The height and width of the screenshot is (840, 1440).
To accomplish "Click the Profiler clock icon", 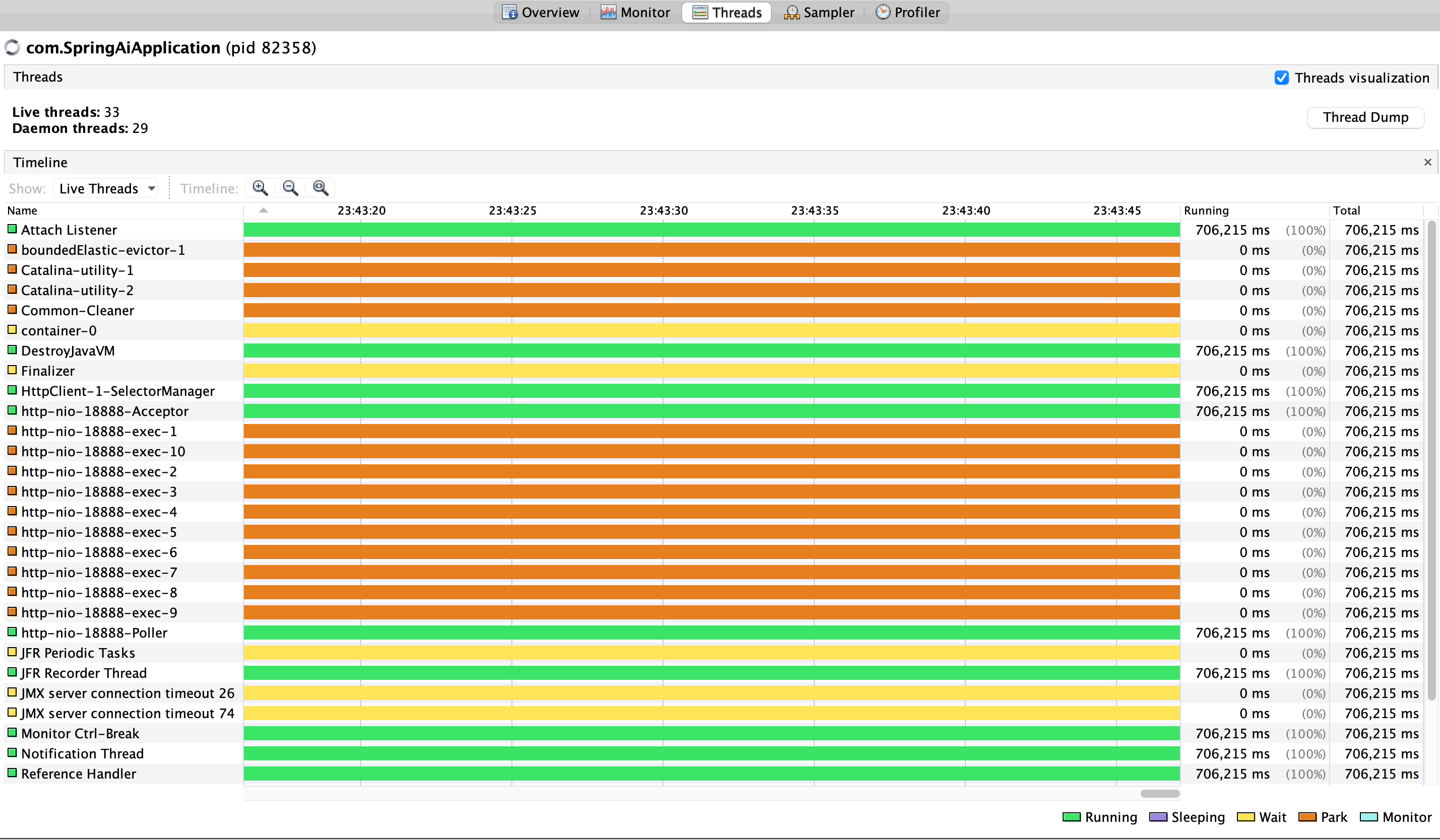I will coord(883,12).
